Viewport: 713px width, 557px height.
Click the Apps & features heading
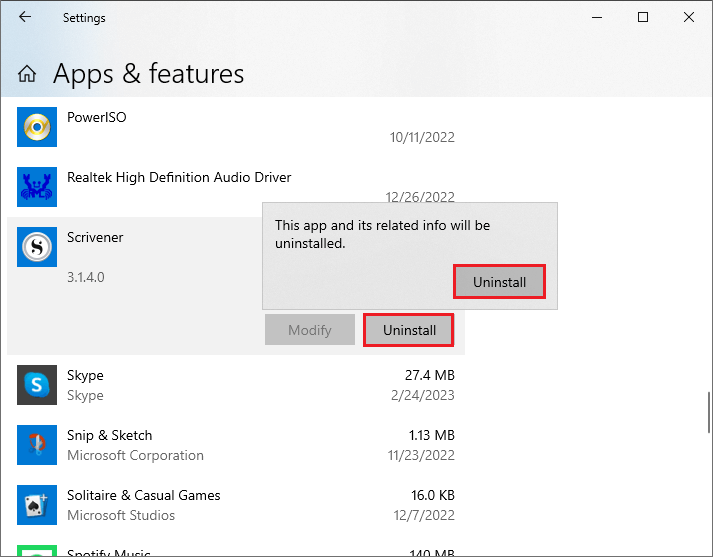point(148,74)
